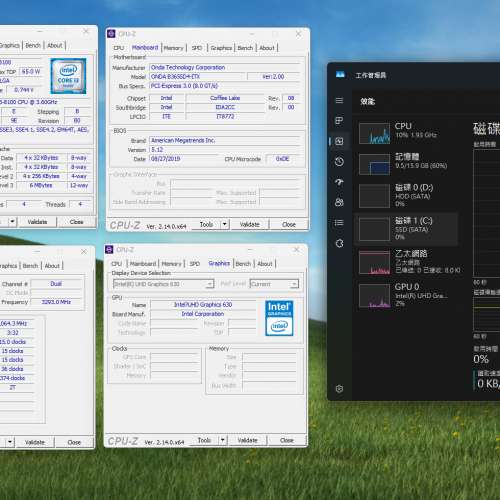Viewport: 500px width, 500px height.
Task: Click Validate button in Graphics window
Action: pos(248,440)
